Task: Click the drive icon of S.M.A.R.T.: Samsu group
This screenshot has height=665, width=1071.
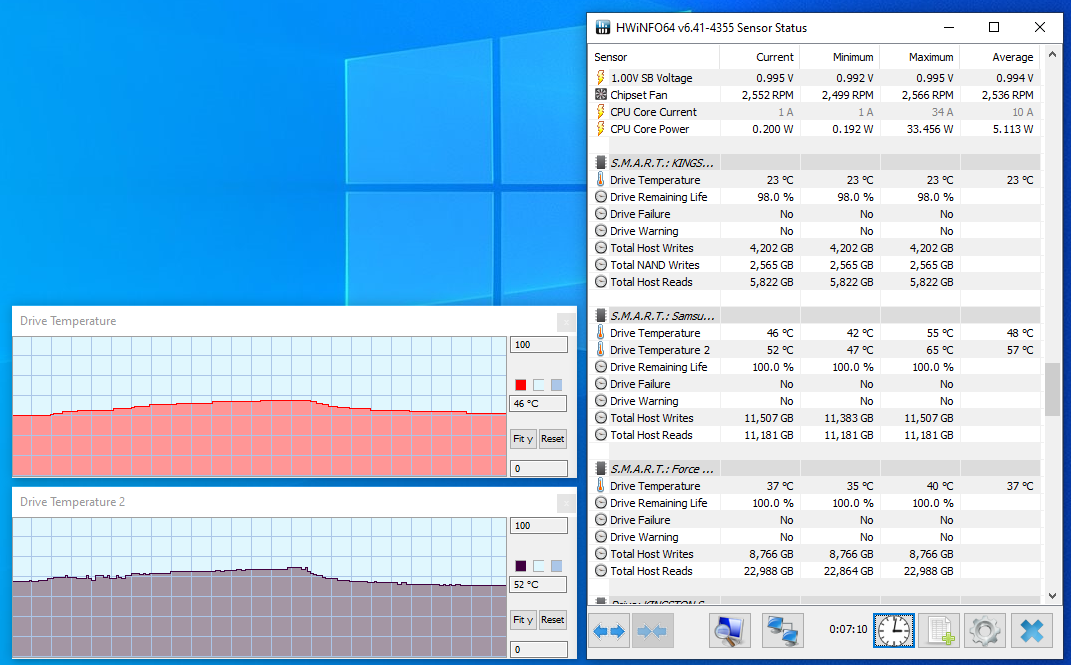Action: pos(600,315)
